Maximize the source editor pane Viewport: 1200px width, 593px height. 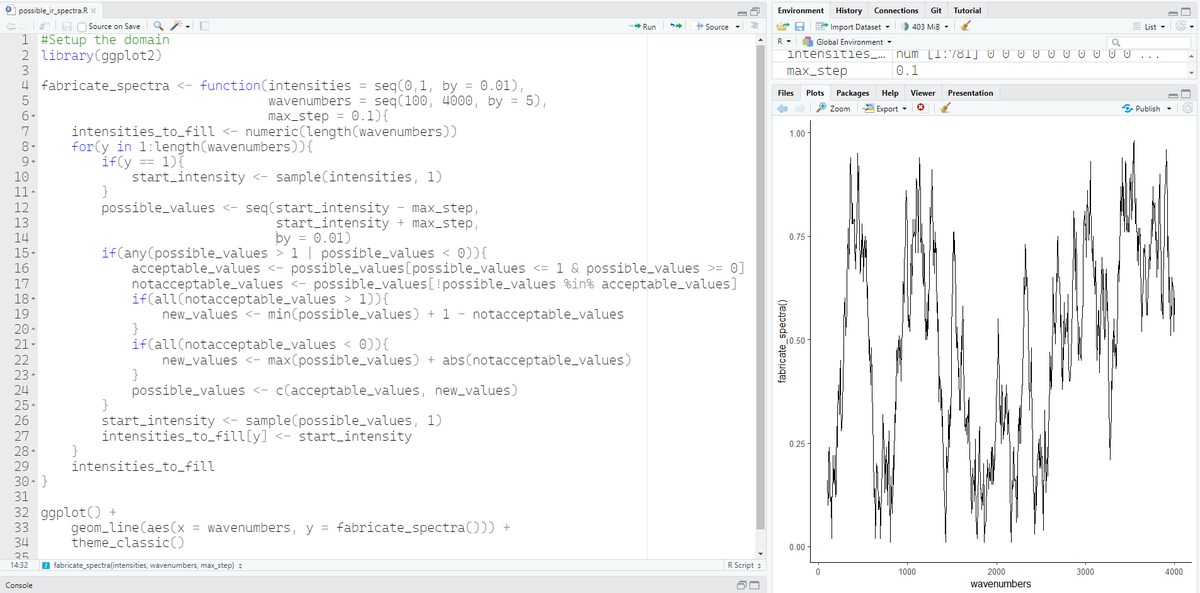[755, 12]
